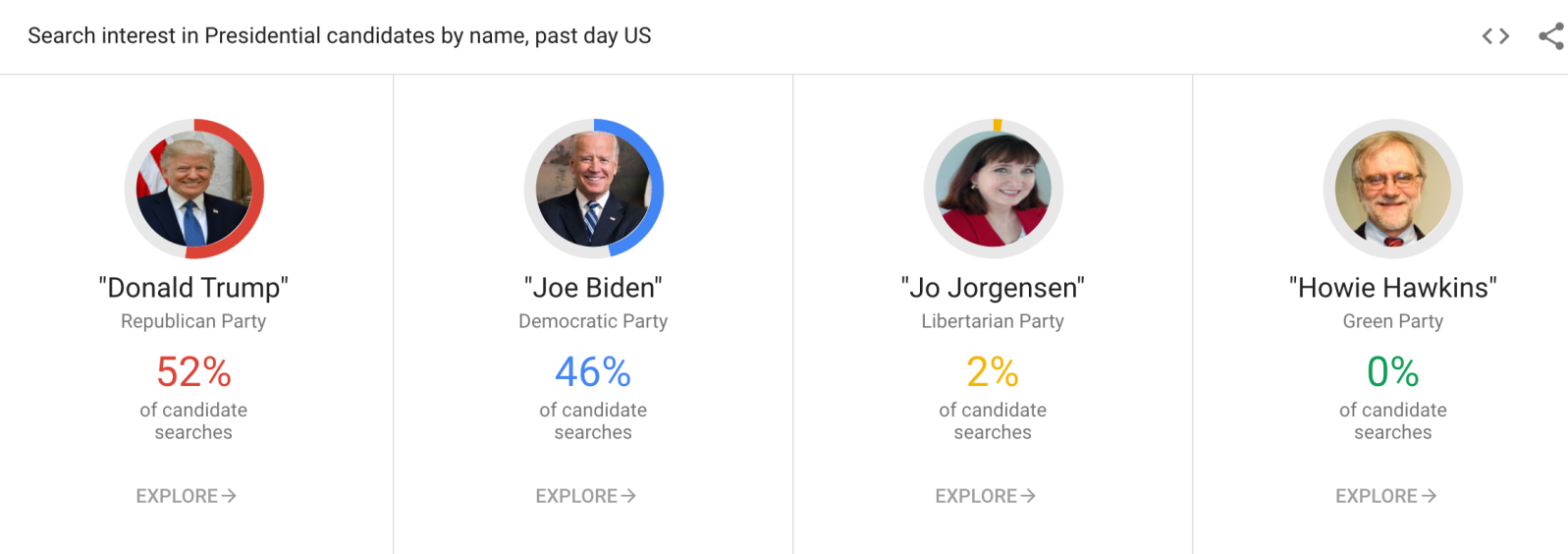This screenshot has height=554, width=1568.
Task: Click the green 0% search share figure
Action: (x=1392, y=372)
